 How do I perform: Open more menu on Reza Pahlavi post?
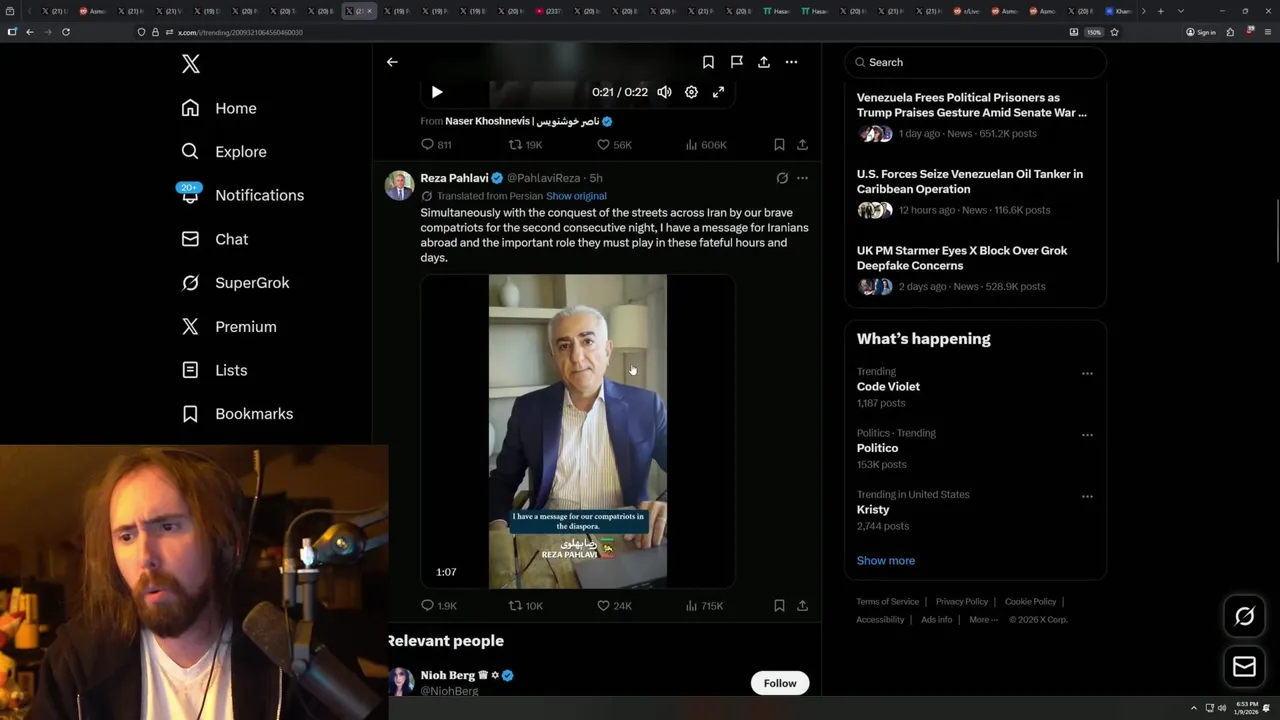click(802, 178)
